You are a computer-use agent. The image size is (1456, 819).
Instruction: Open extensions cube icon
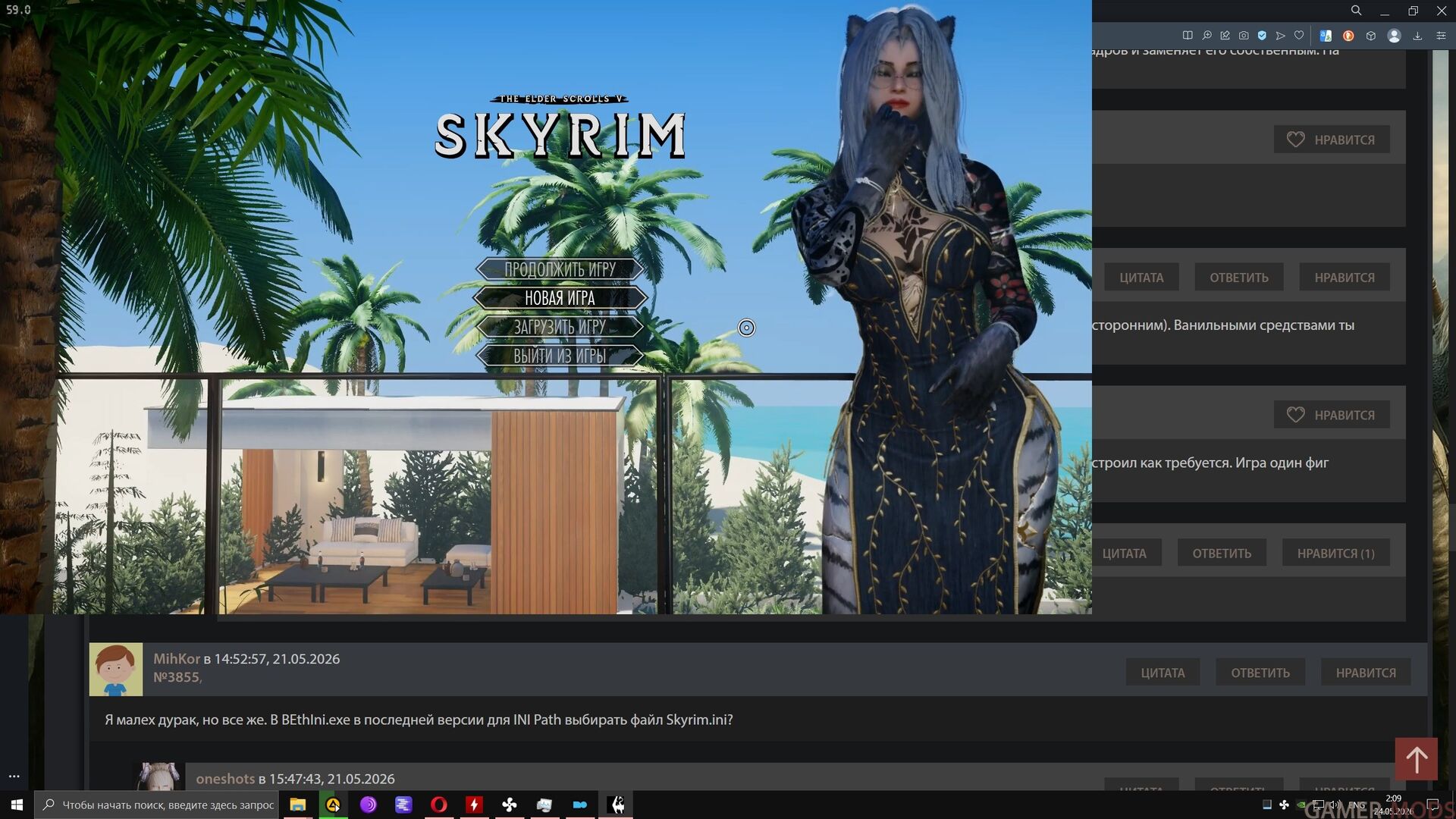click(x=1371, y=36)
